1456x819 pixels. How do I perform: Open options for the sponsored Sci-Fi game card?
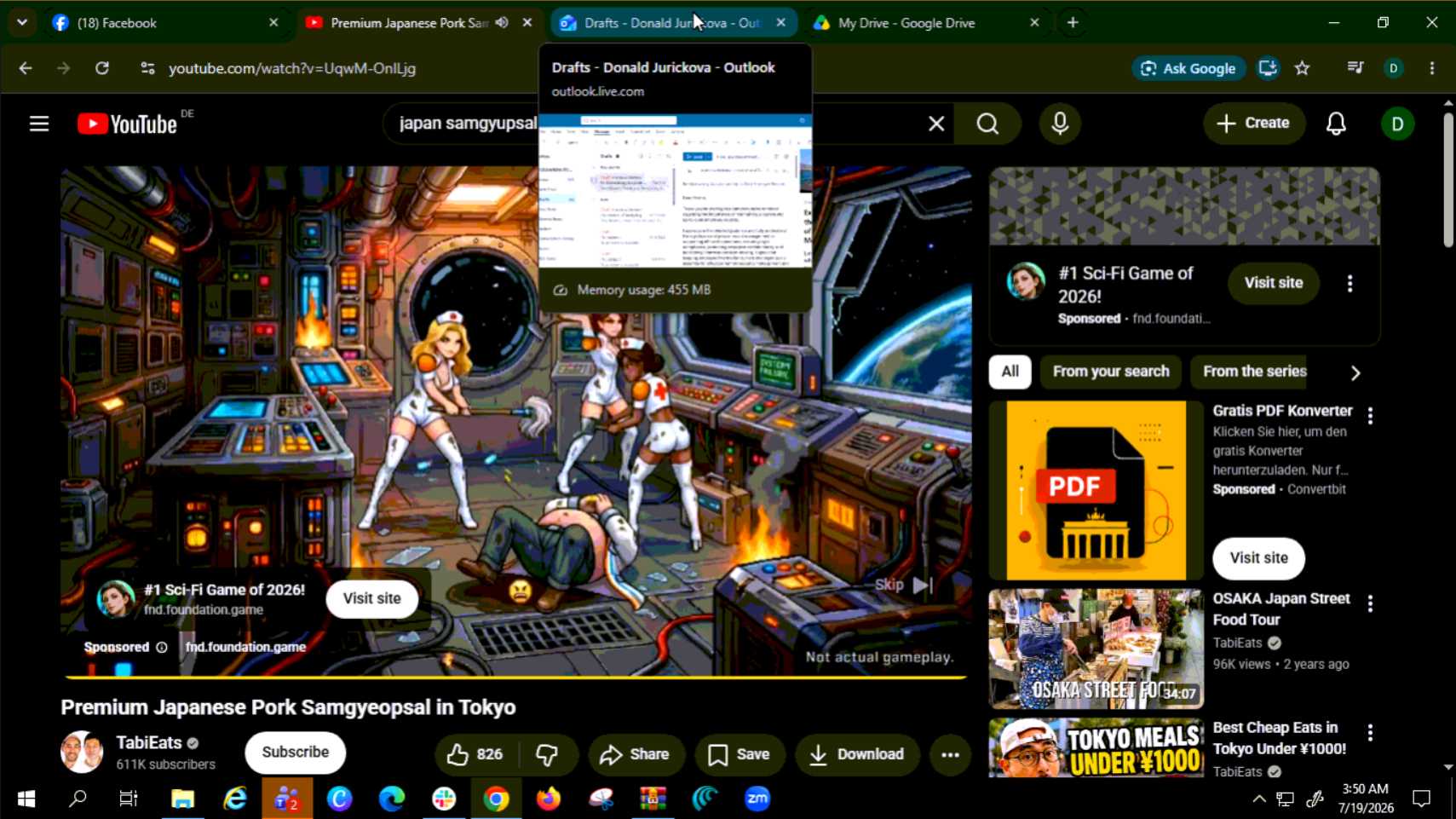pyautogui.click(x=1350, y=284)
